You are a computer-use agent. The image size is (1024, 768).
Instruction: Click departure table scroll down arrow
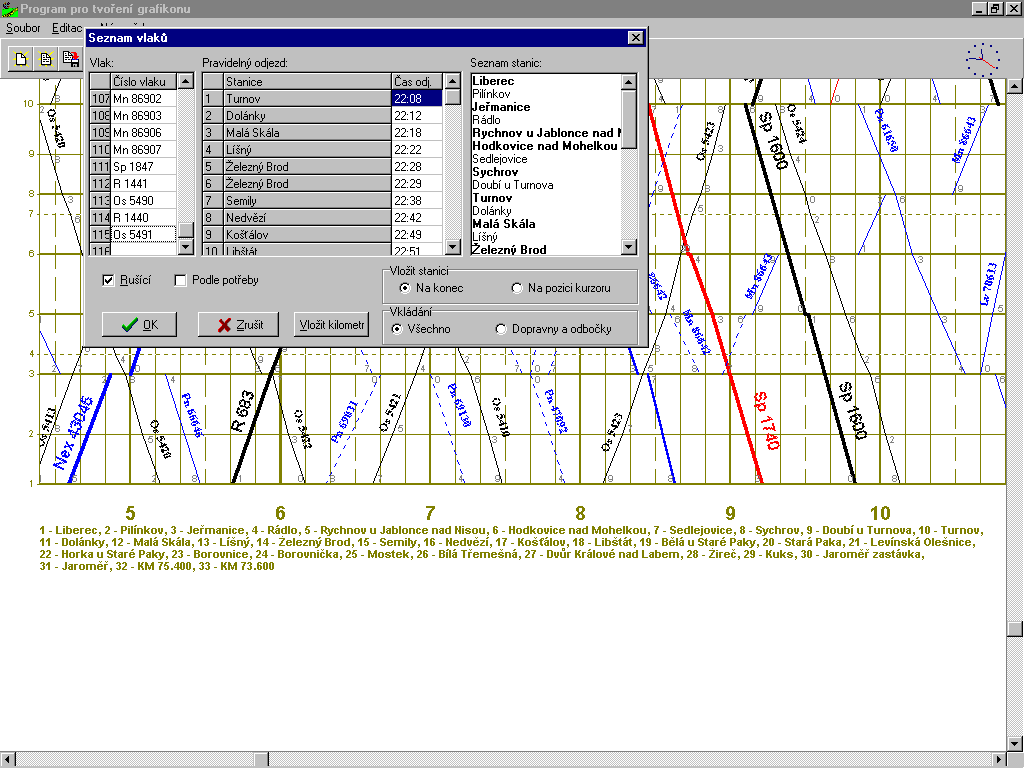pyautogui.click(x=453, y=247)
